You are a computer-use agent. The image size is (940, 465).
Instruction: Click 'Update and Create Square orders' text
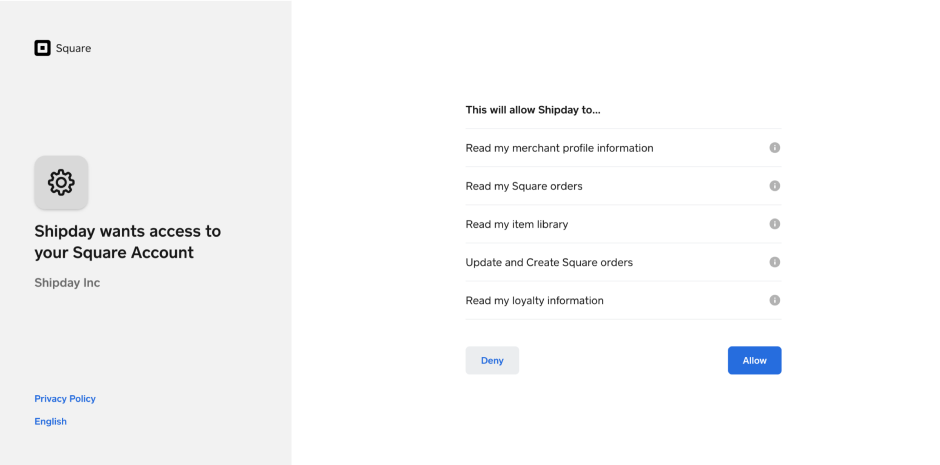(549, 262)
